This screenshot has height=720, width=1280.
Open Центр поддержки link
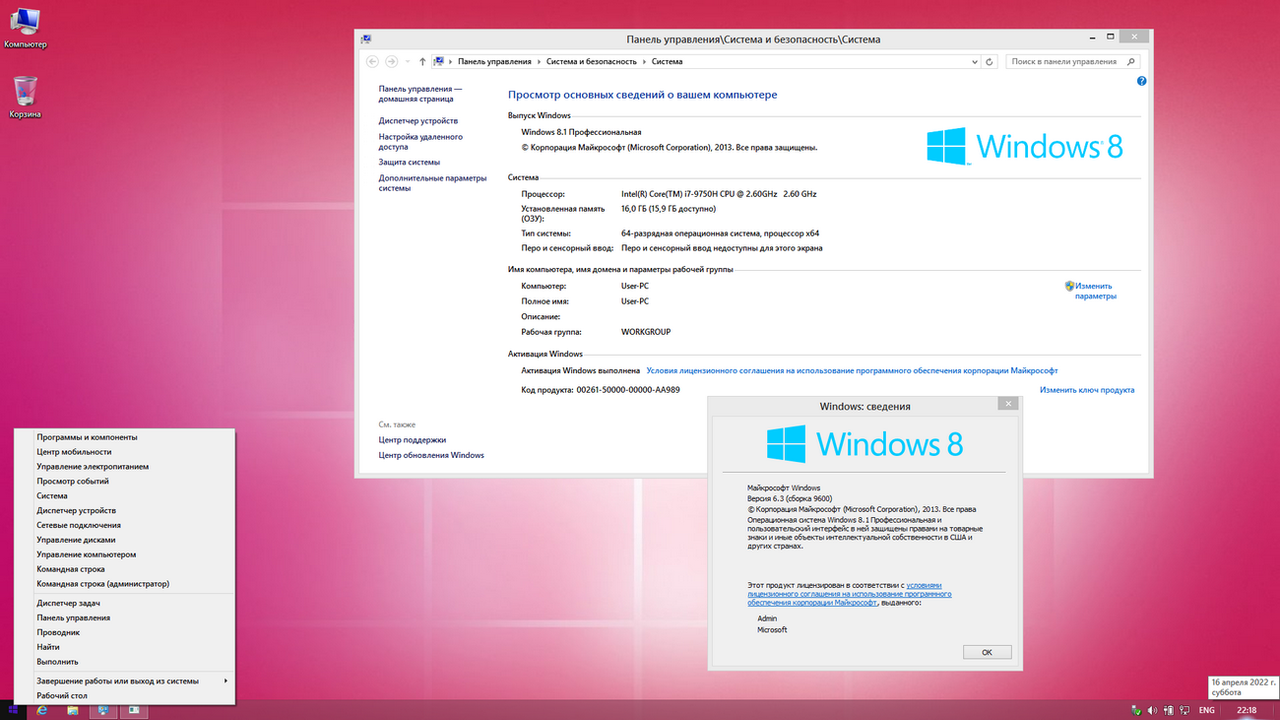tap(412, 440)
